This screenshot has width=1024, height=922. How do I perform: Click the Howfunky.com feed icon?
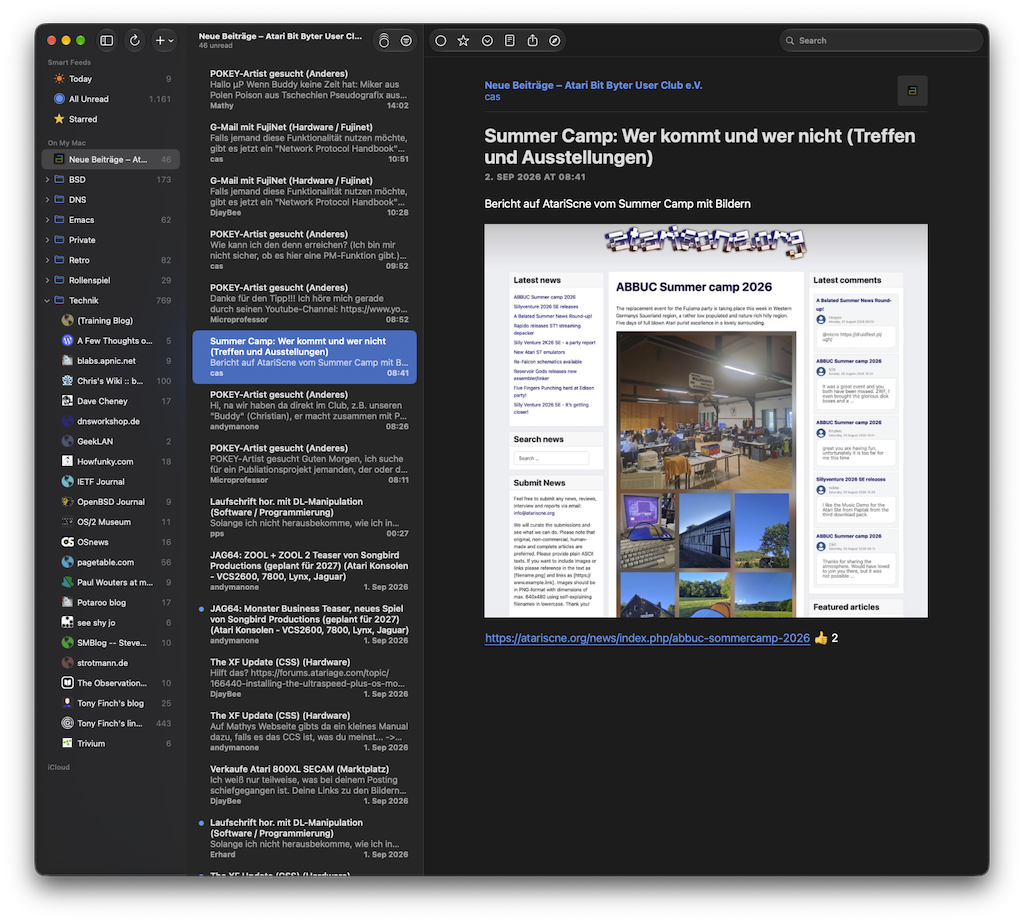pyautogui.click(x=67, y=462)
